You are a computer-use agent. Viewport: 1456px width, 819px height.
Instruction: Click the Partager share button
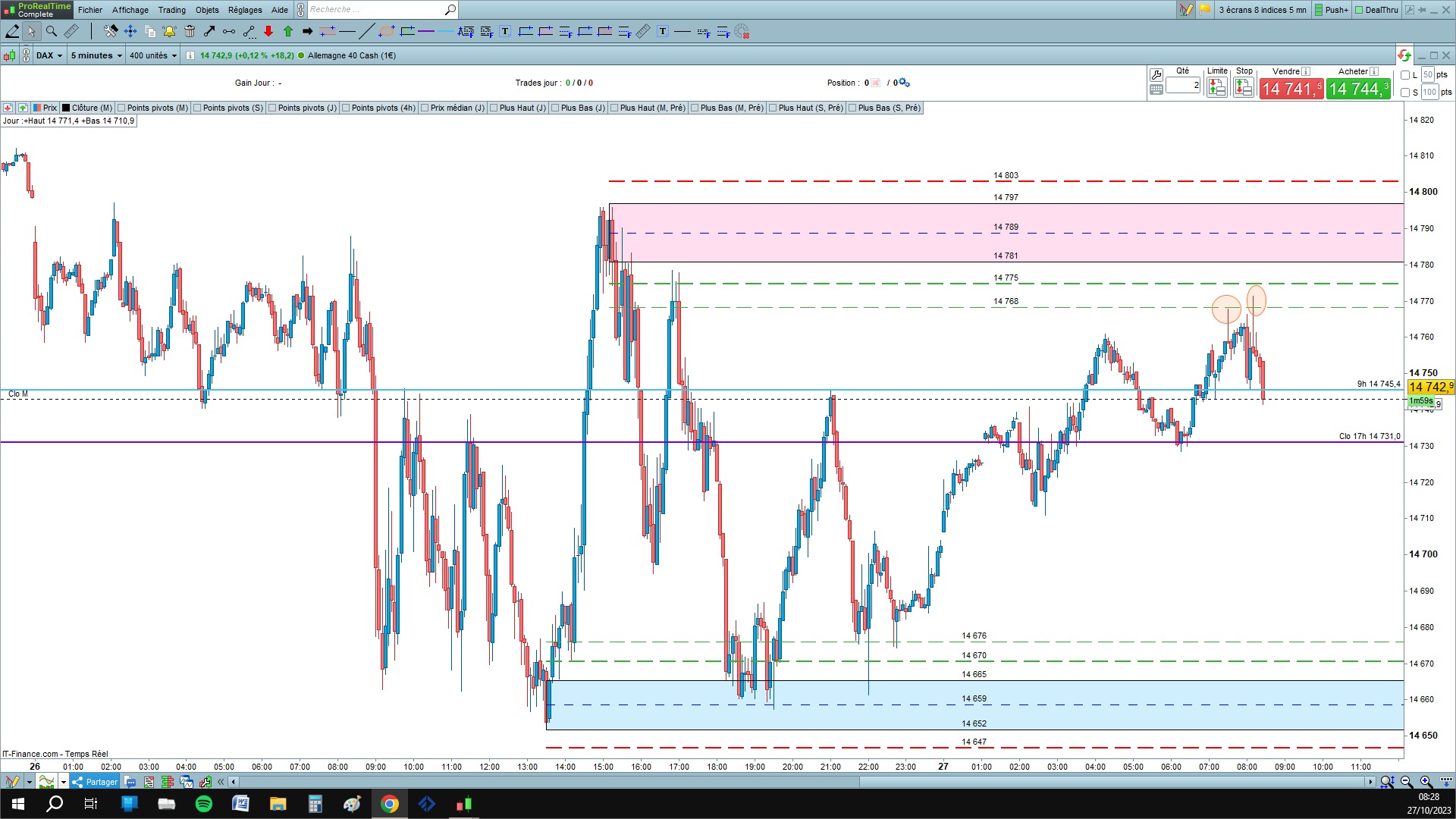click(96, 782)
